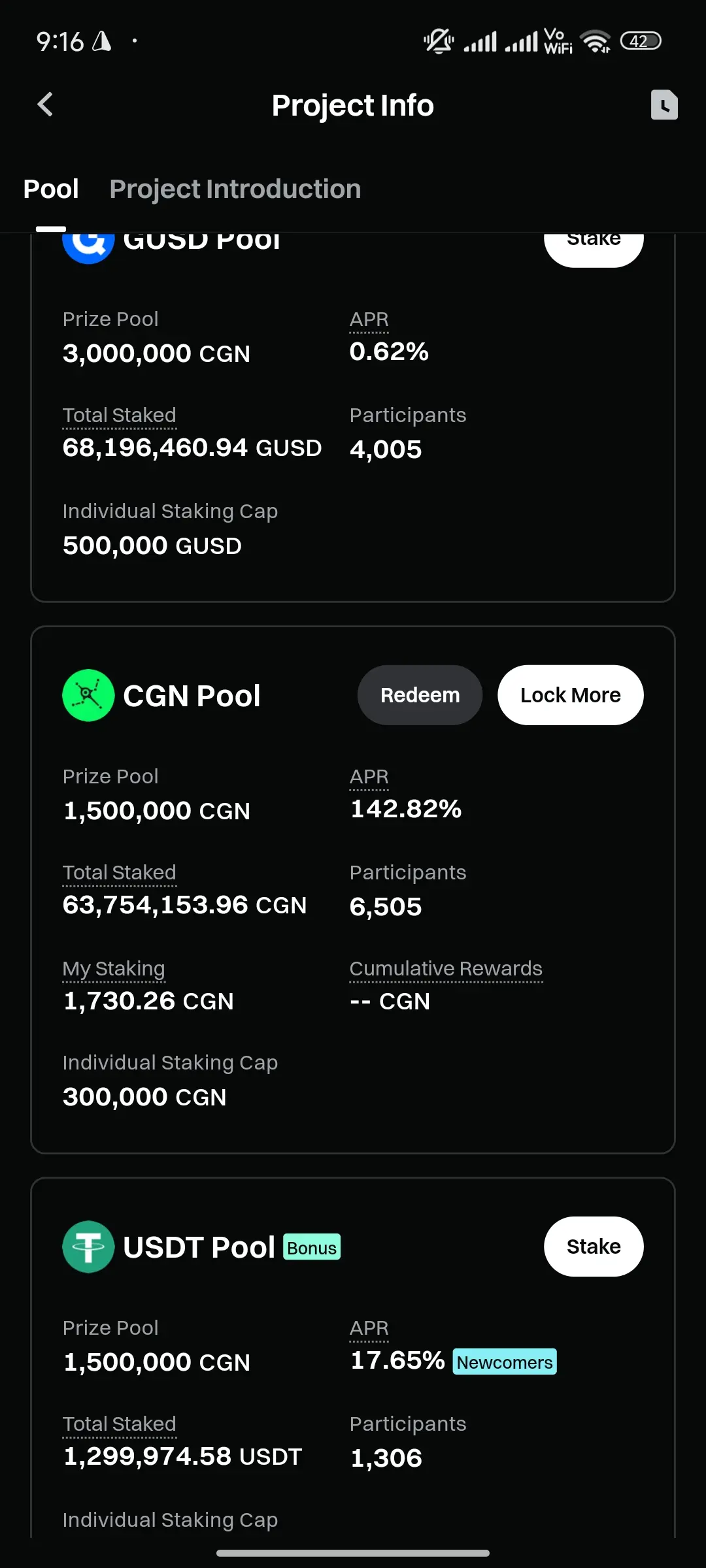Open the Project Introduction tab

[x=235, y=189]
